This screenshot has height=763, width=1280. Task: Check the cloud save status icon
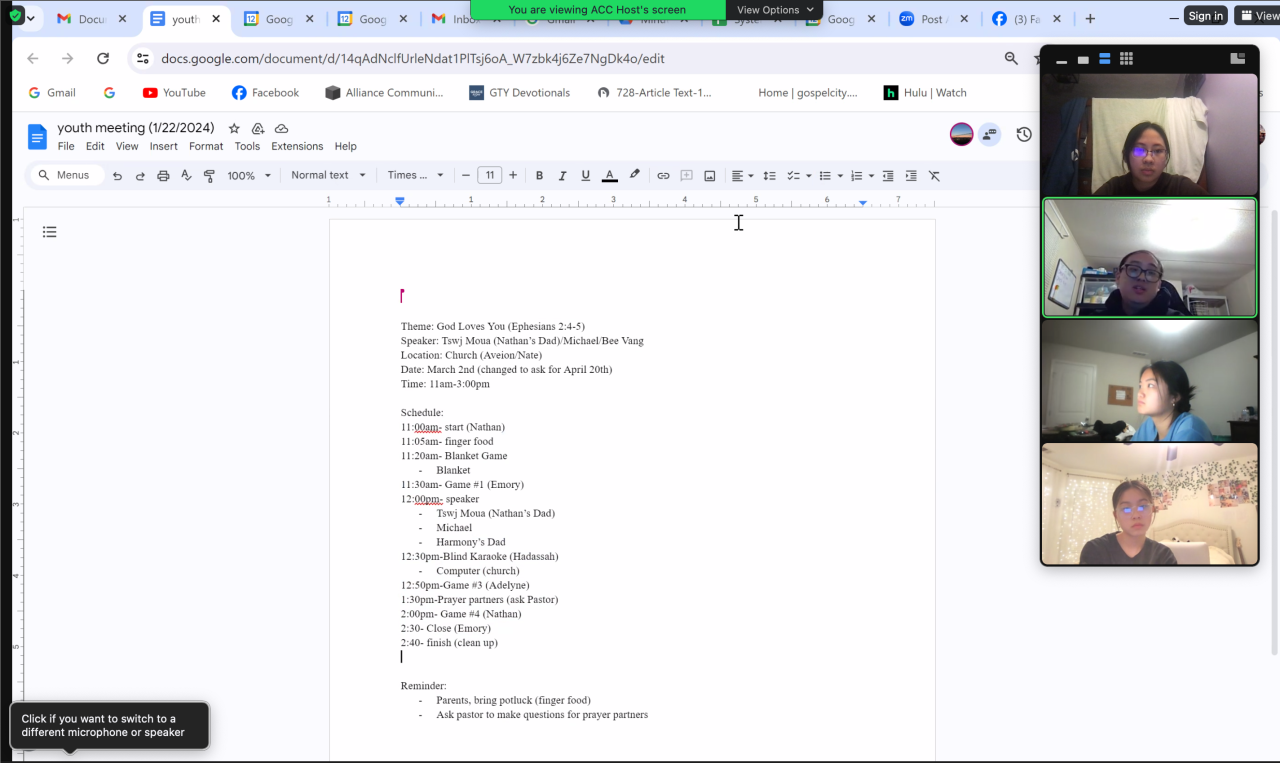[282, 128]
